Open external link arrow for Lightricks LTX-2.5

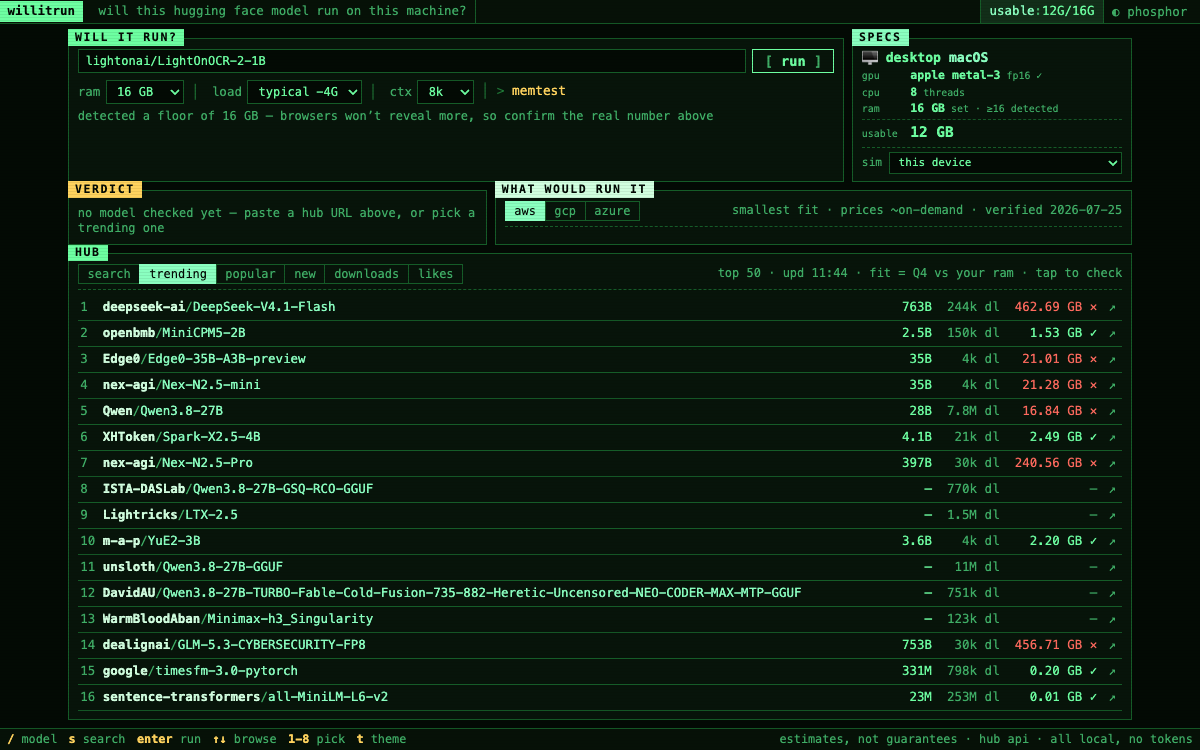[x=1112, y=515]
